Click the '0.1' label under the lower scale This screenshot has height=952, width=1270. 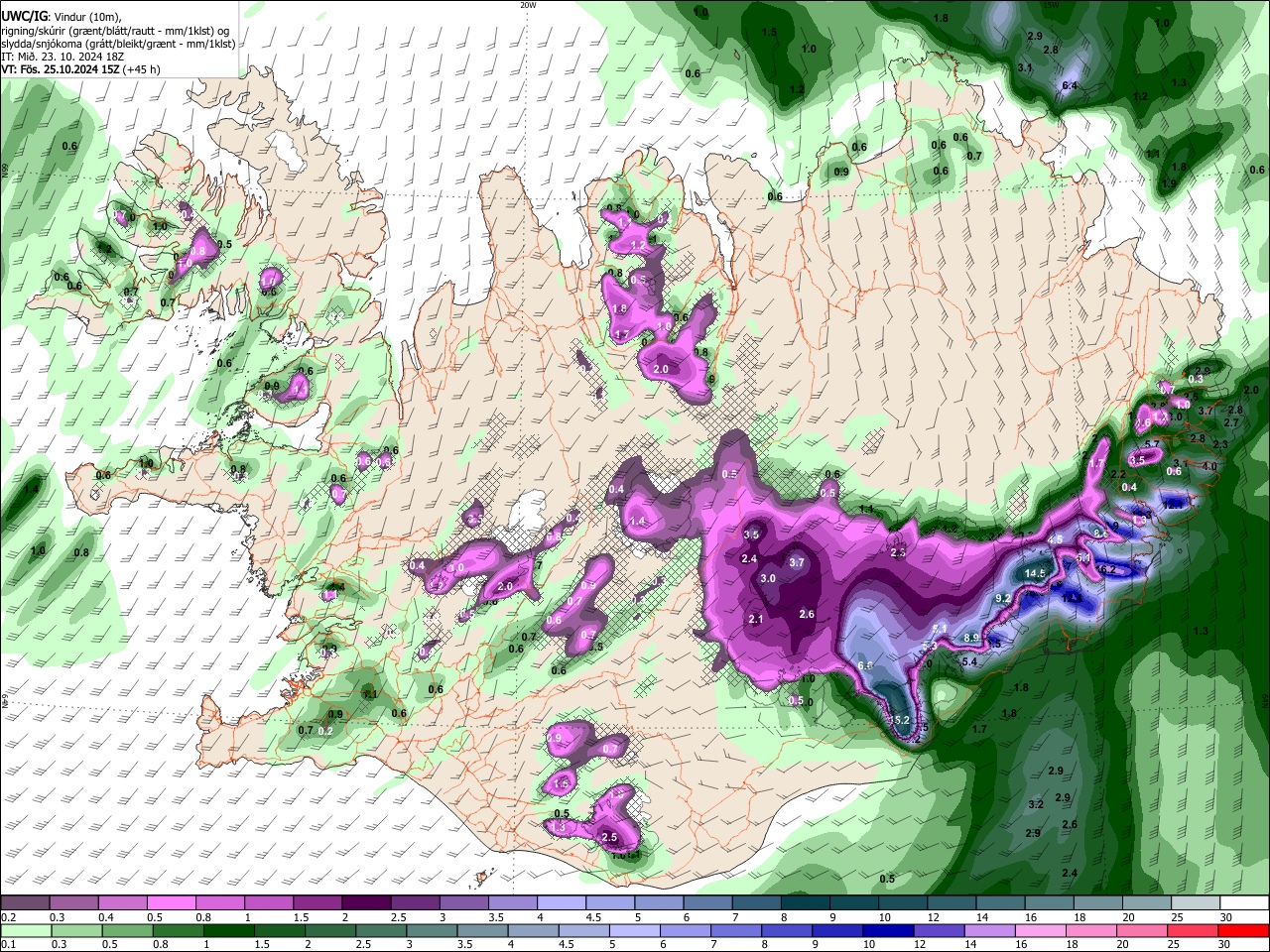pyautogui.click(x=8, y=945)
